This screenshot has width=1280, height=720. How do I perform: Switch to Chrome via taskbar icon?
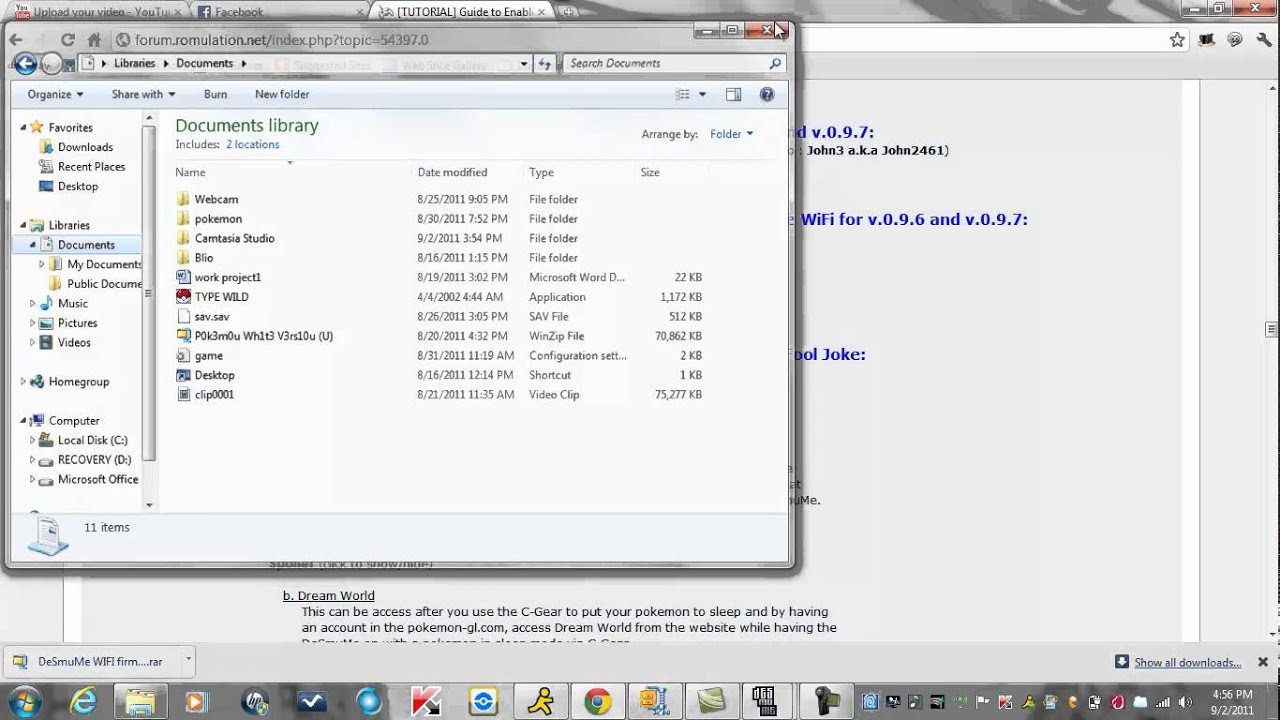598,701
